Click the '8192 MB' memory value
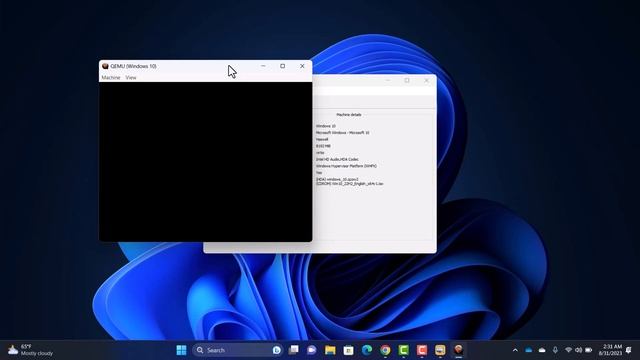 point(323,146)
